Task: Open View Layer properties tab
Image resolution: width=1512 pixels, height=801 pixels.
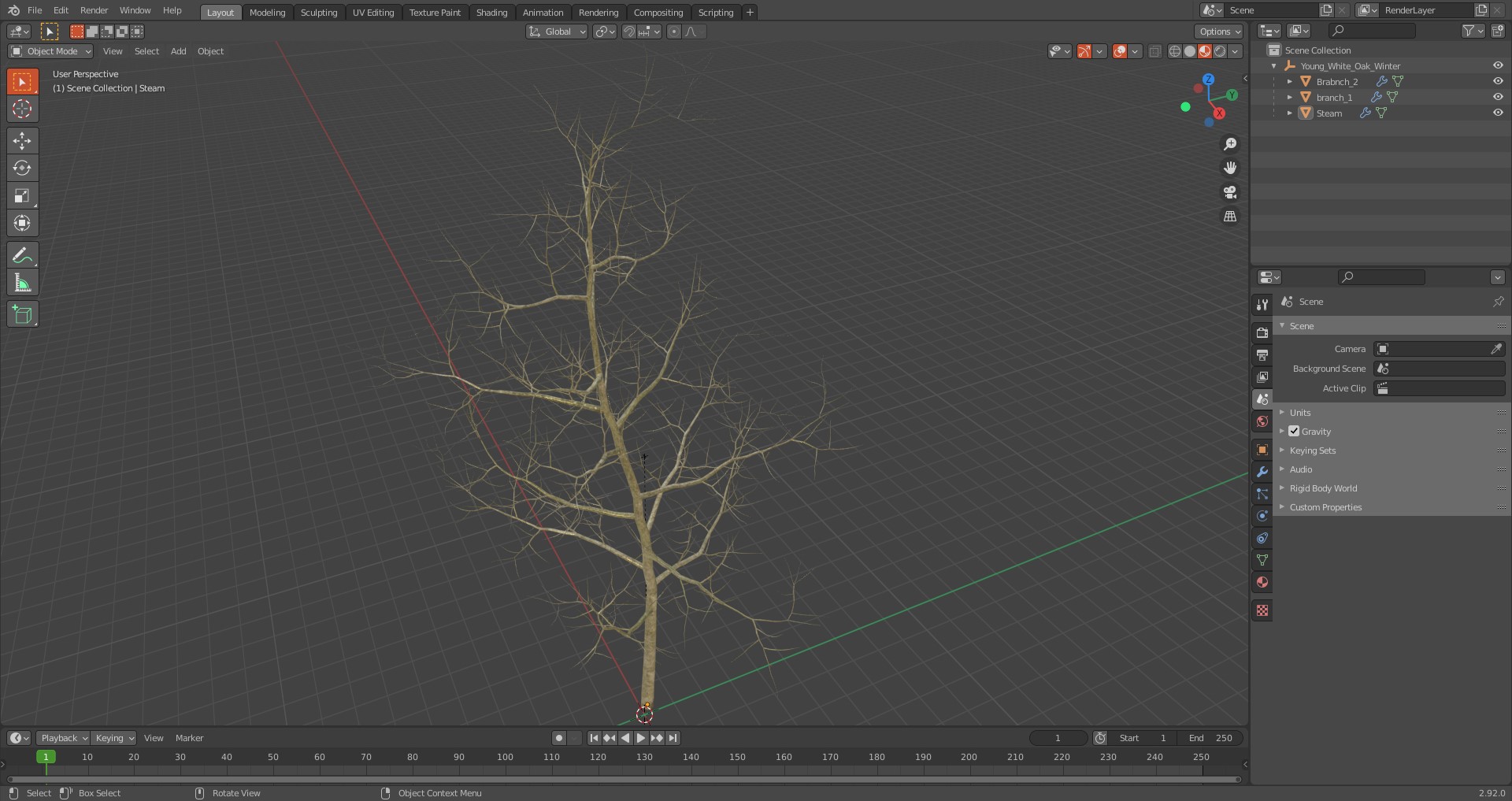Action: coord(1262,377)
